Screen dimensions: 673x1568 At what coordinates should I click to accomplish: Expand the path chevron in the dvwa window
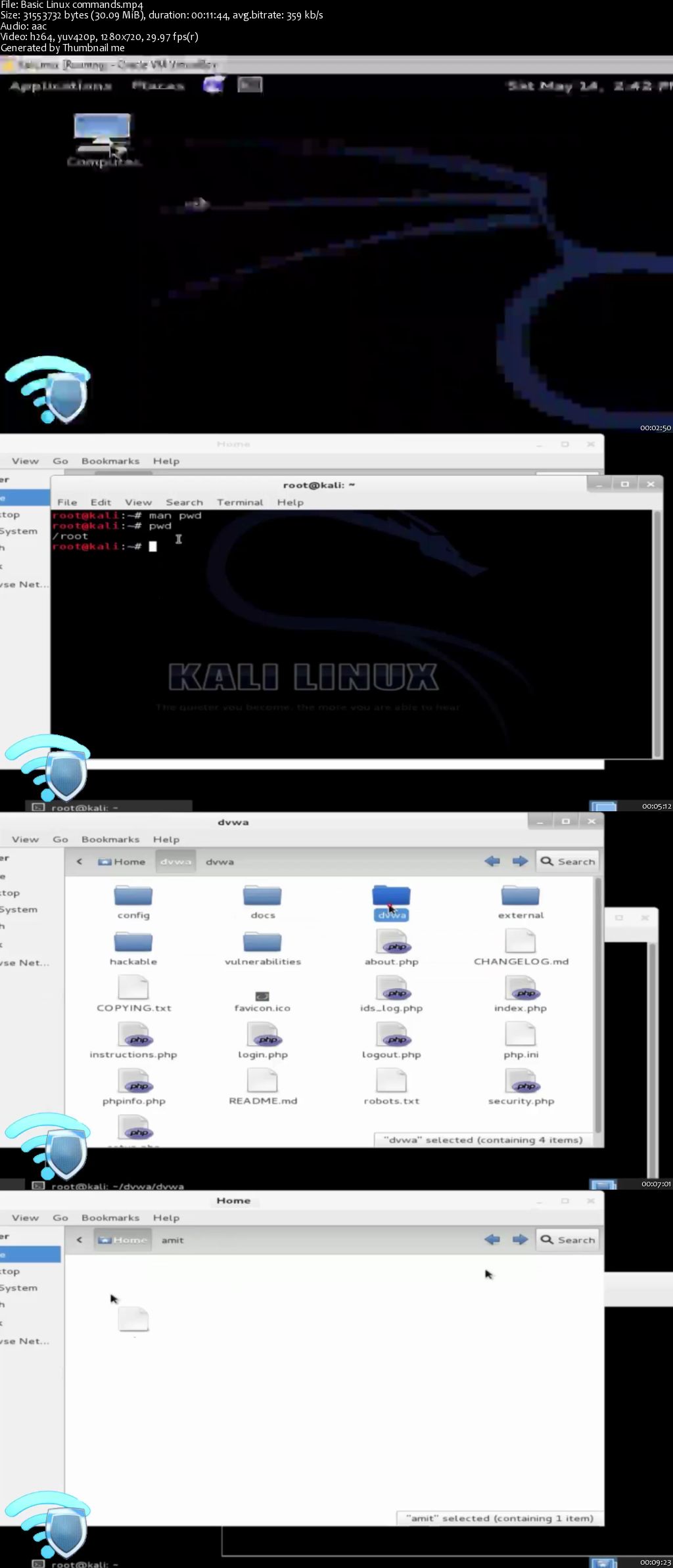tap(80, 861)
